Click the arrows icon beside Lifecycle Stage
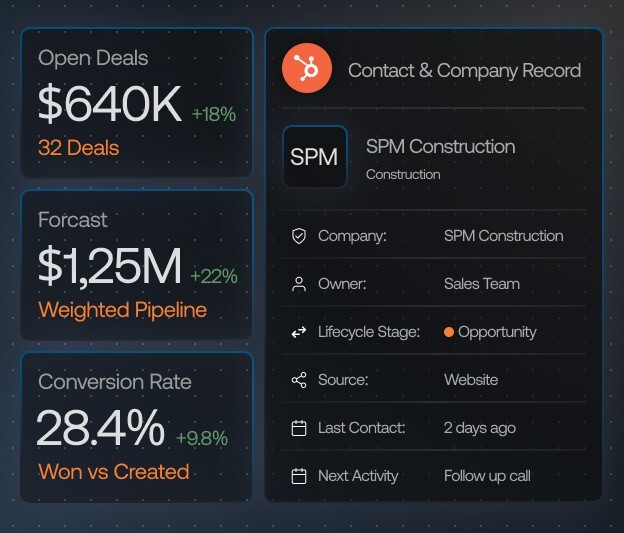The height and width of the screenshot is (533, 624). pos(298,332)
